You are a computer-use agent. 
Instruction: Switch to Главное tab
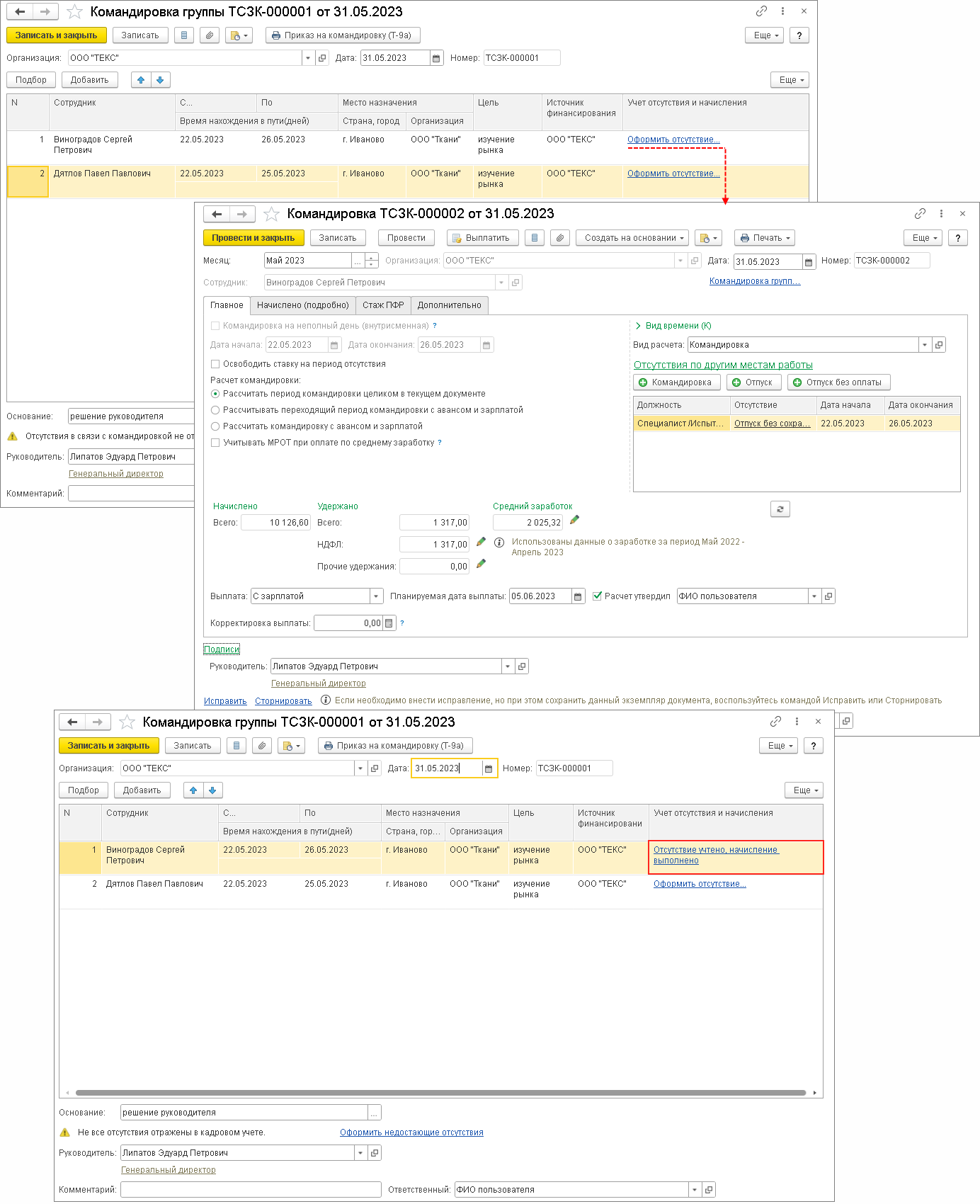tap(227, 305)
